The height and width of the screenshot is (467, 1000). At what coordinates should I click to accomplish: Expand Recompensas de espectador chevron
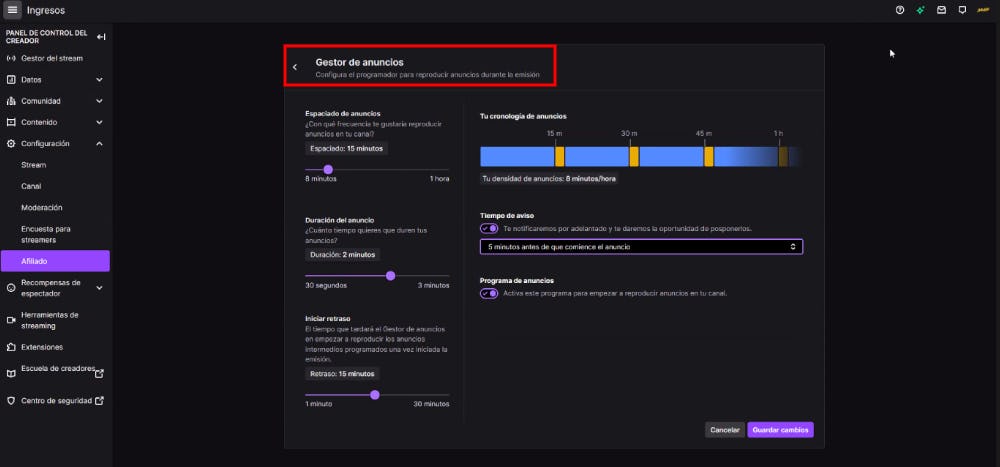pyautogui.click(x=99, y=288)
